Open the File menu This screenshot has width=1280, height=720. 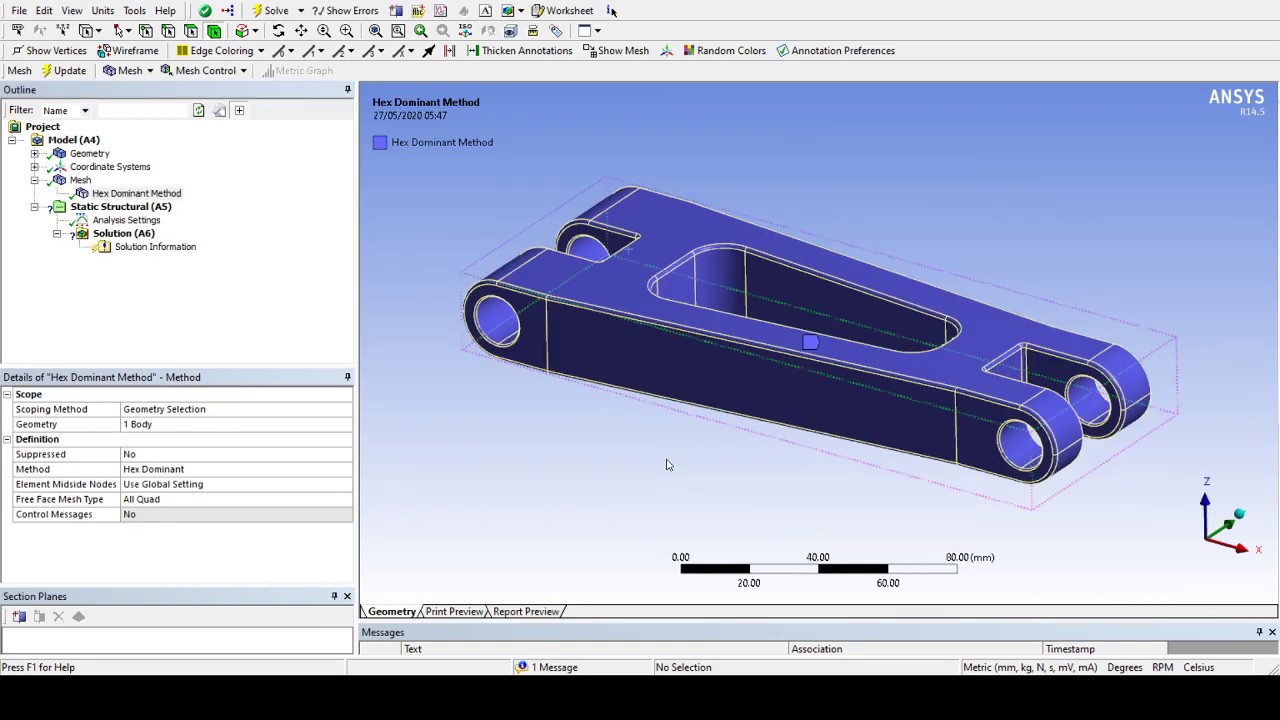coord(19,11)
